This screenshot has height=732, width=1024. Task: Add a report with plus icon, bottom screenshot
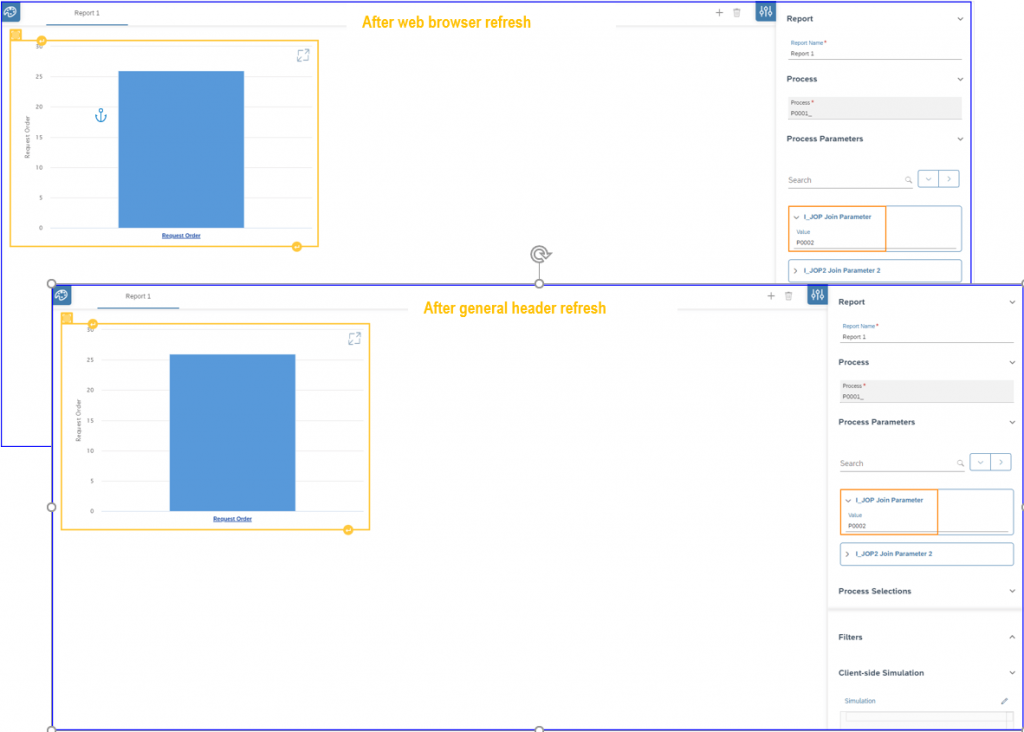[x=771, y=296]
